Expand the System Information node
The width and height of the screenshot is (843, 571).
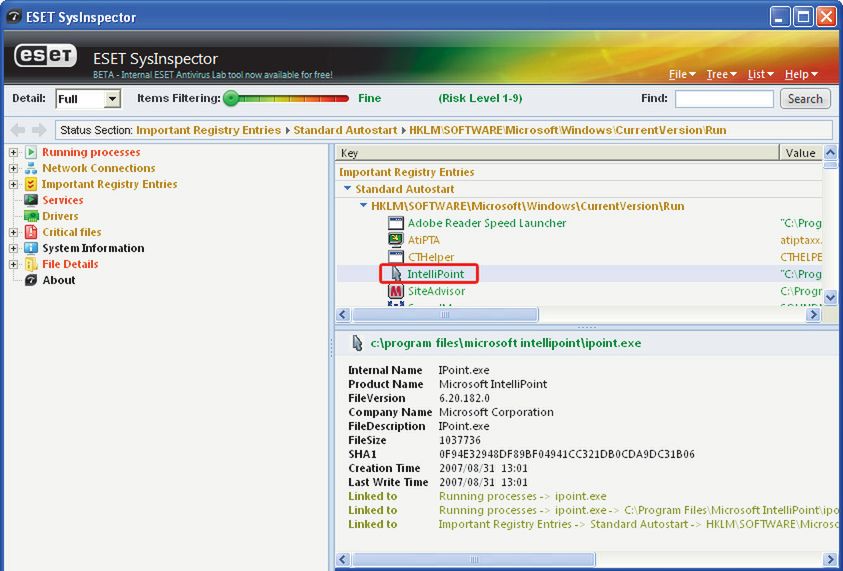[13, 248]
